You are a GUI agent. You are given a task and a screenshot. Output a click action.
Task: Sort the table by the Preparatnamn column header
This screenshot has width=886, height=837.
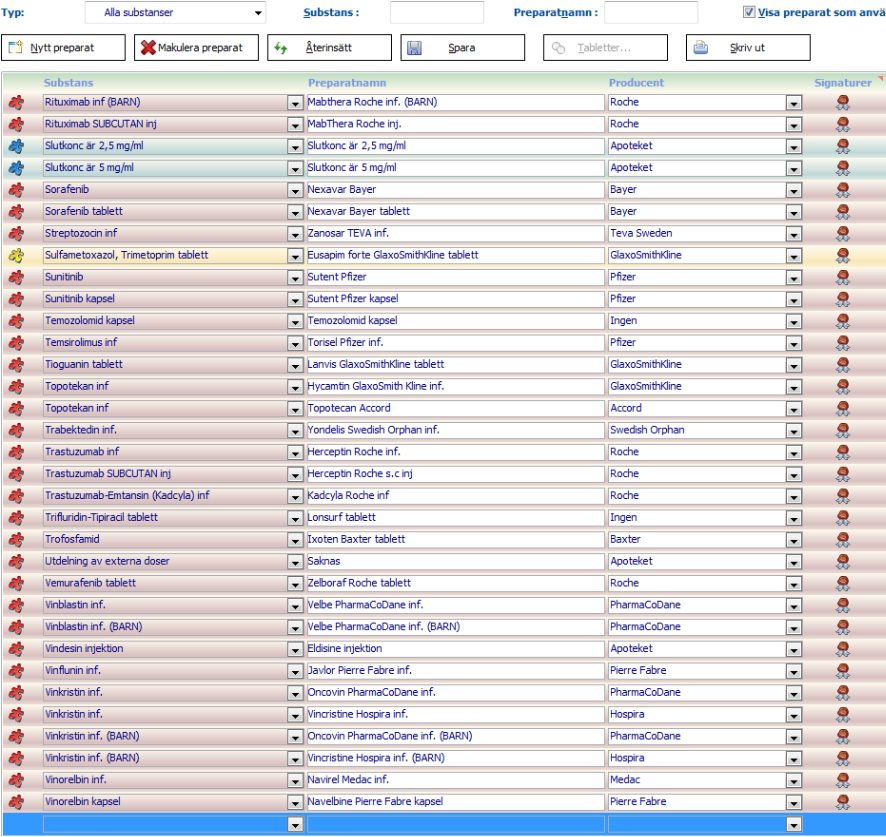347,83
